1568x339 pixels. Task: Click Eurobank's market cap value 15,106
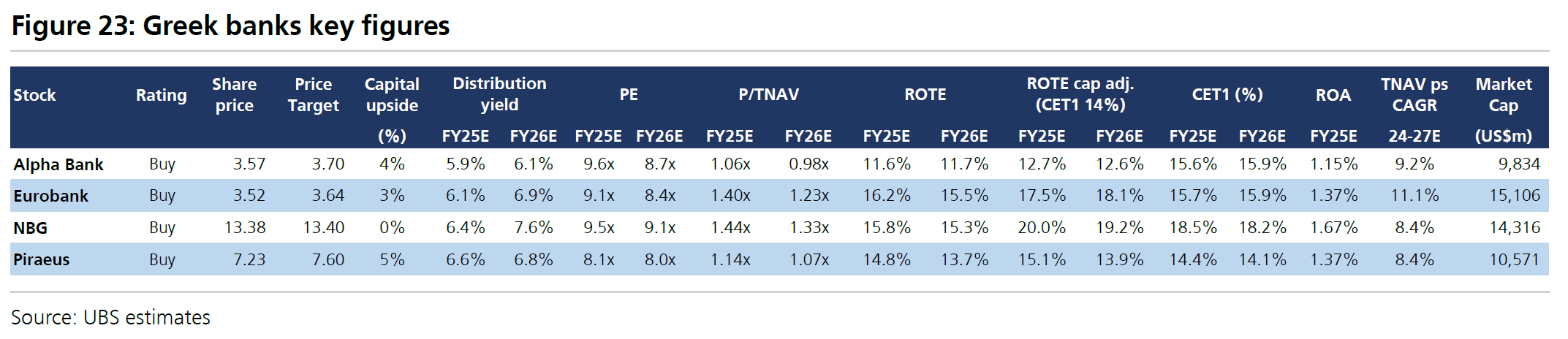1514,196
